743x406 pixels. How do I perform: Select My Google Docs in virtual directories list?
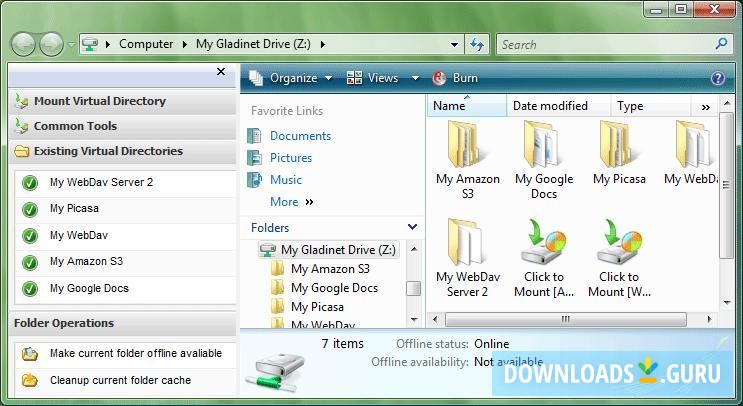pyautogui.click(x=89, y=288)
